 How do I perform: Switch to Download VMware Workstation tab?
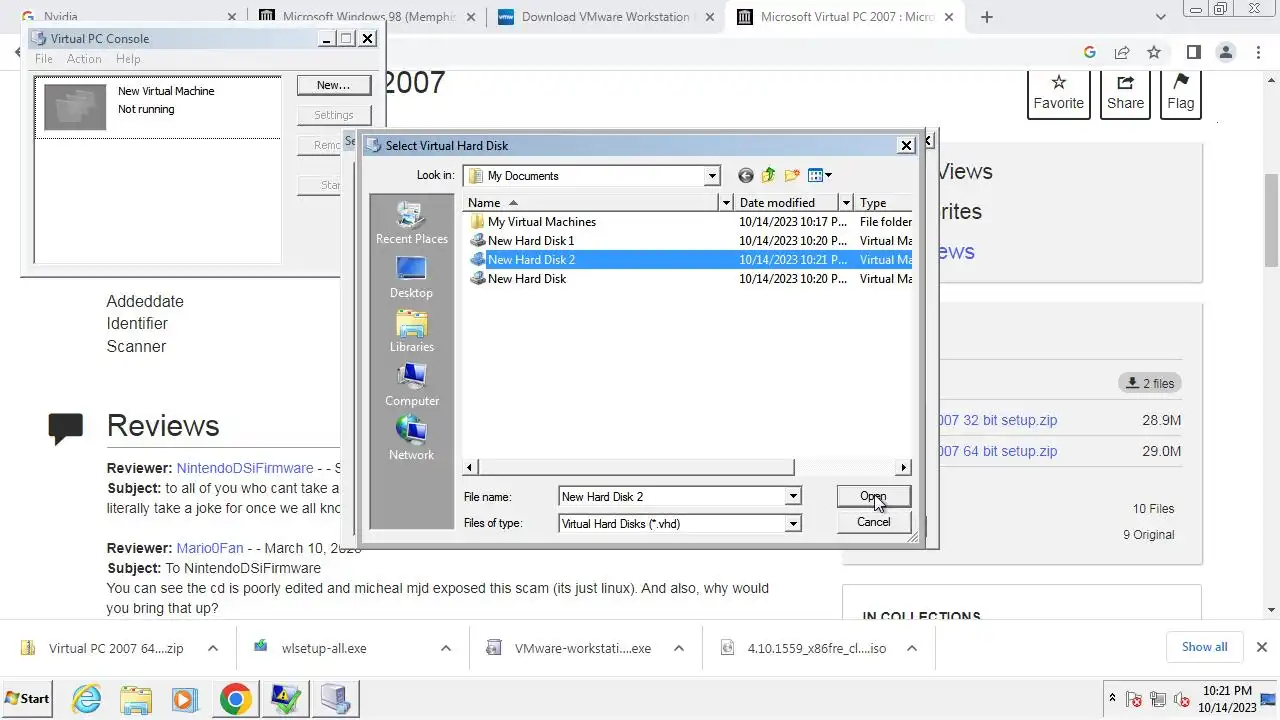coord(606,17)
